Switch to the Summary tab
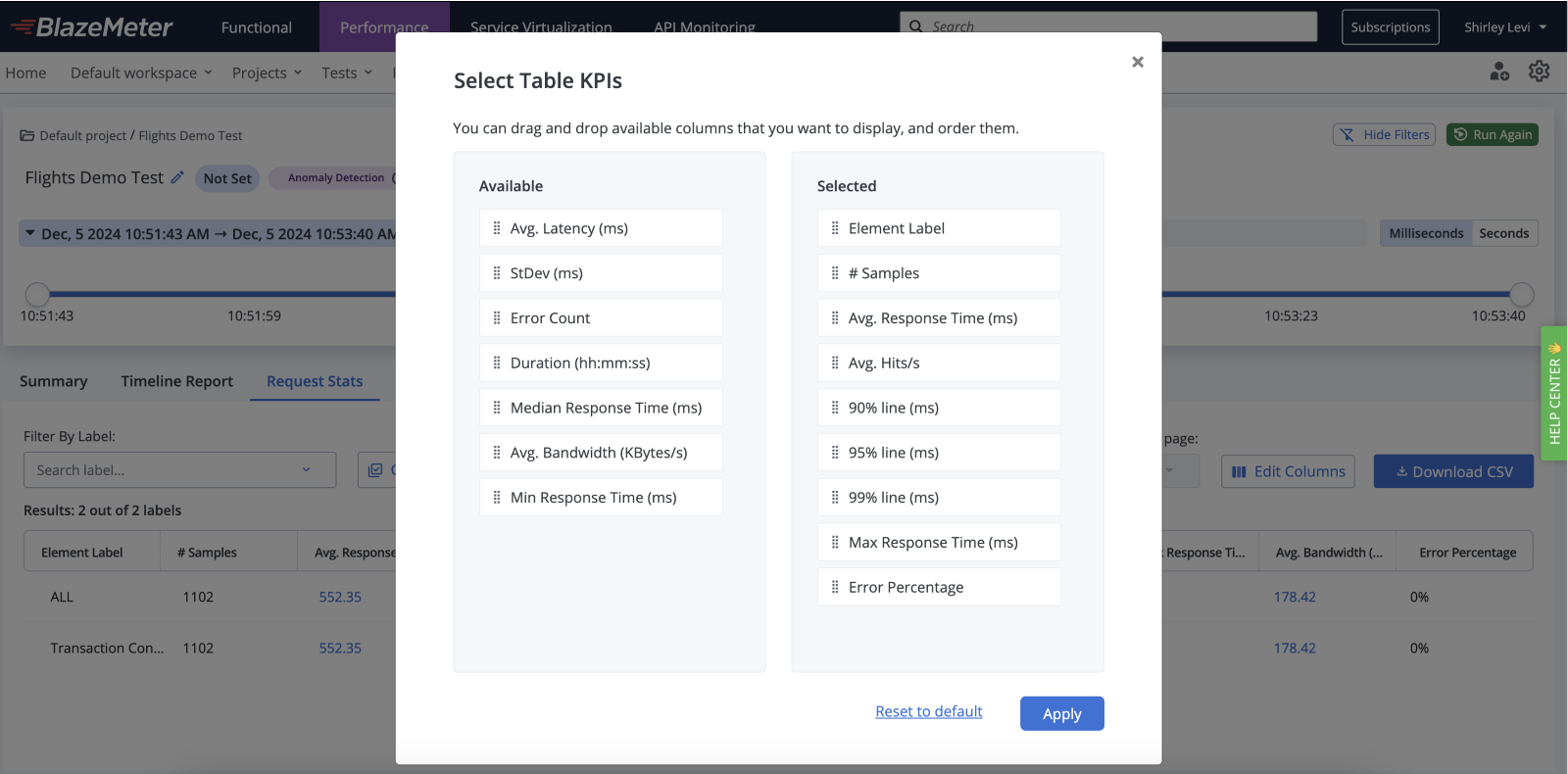The width and height of the screenshot is (1568, 774). [53, 381]
